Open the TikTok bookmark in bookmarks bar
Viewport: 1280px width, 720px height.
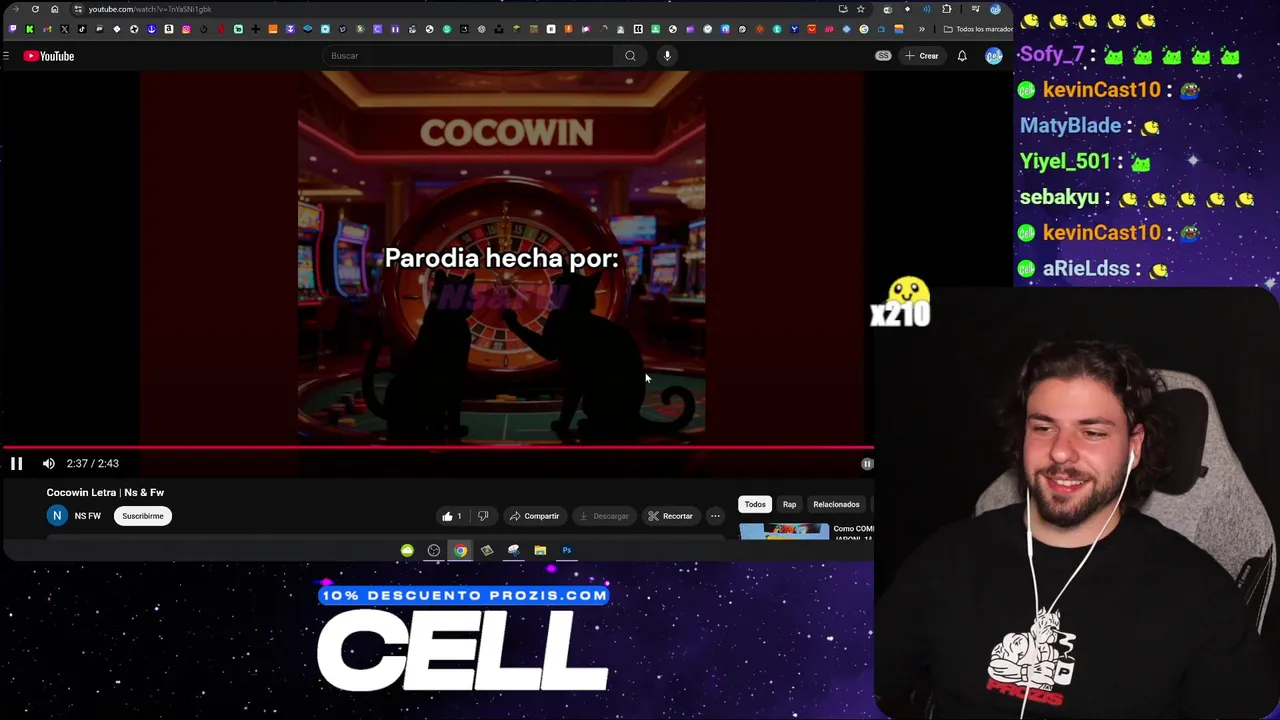(x=82, y=29)
